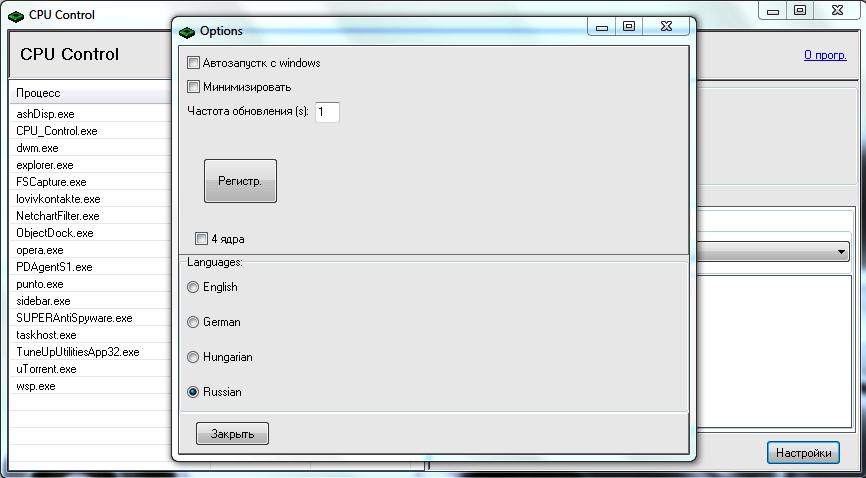Open the О прогр. link

coord(825,55)
